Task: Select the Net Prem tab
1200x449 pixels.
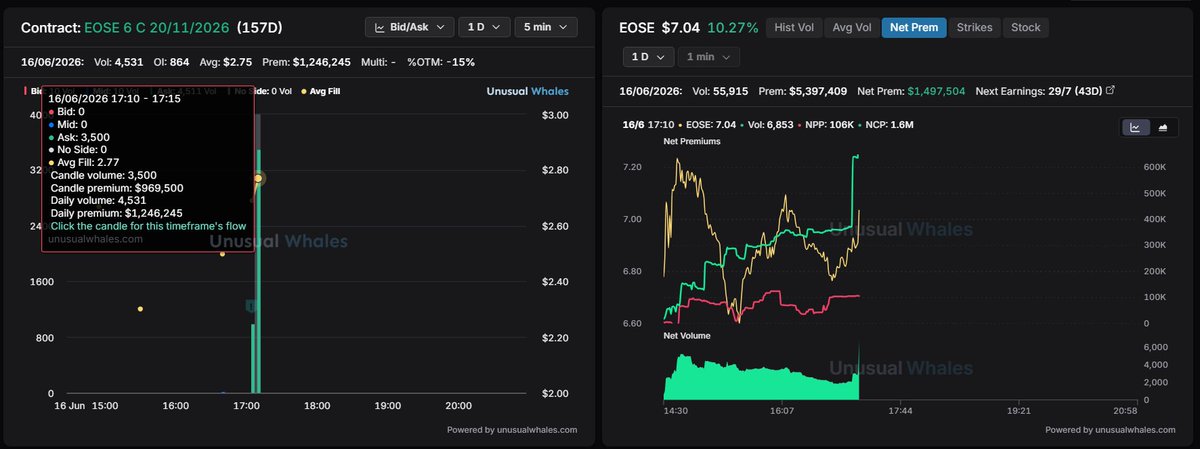Action: pyautogui.click(x=914, y=27)
